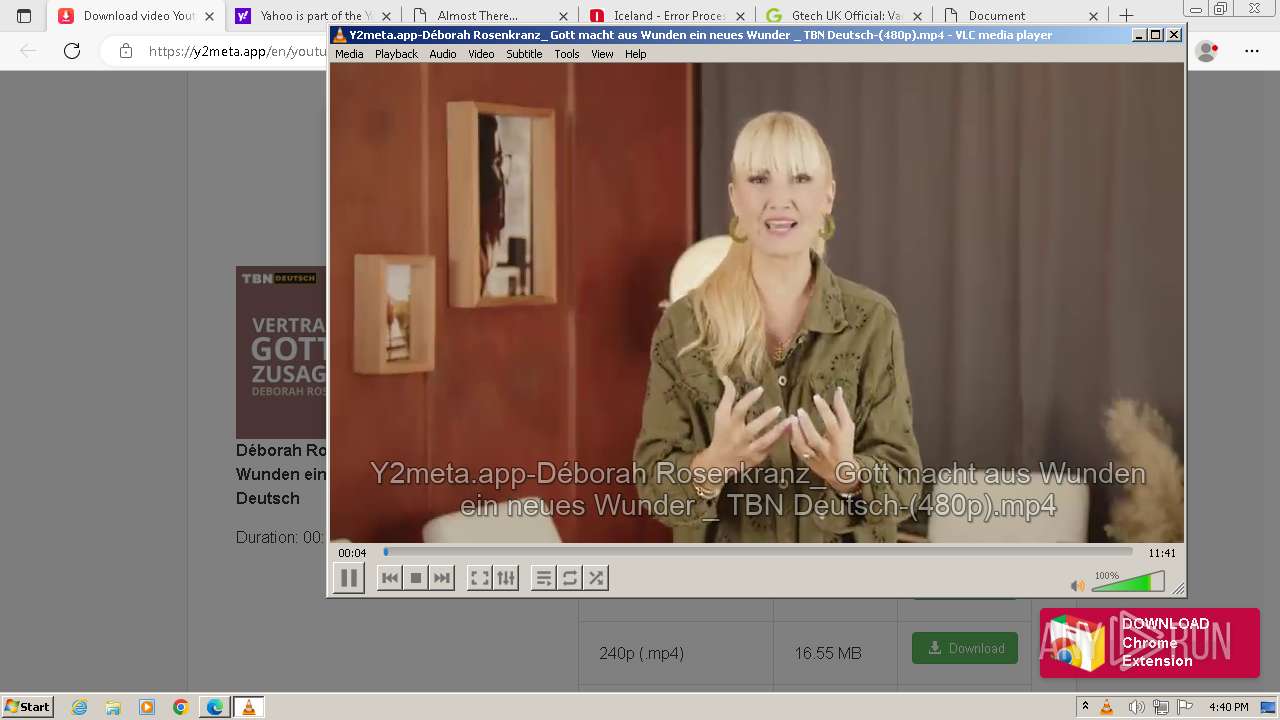Screen dimensions: 1280x720
Task: Switch to Document browser tab
Action: [x=1020, y=16]
